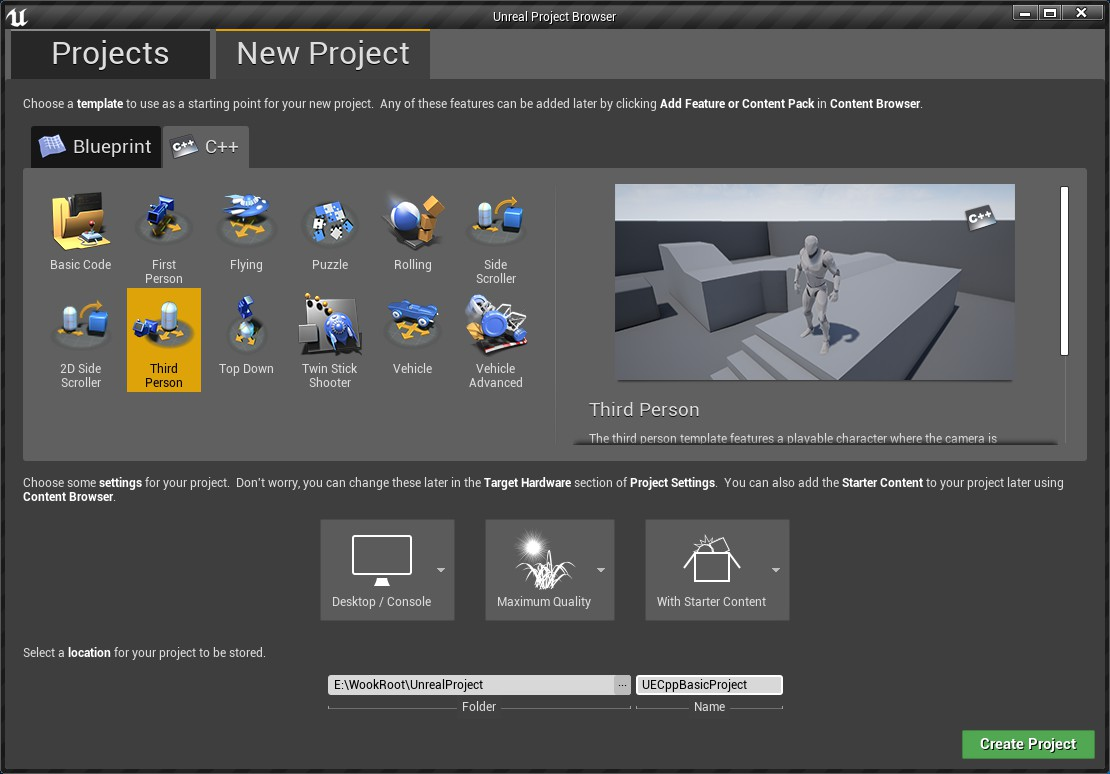Select the Basic Code template
1110x774 pixels.
(x=80, y=233)
